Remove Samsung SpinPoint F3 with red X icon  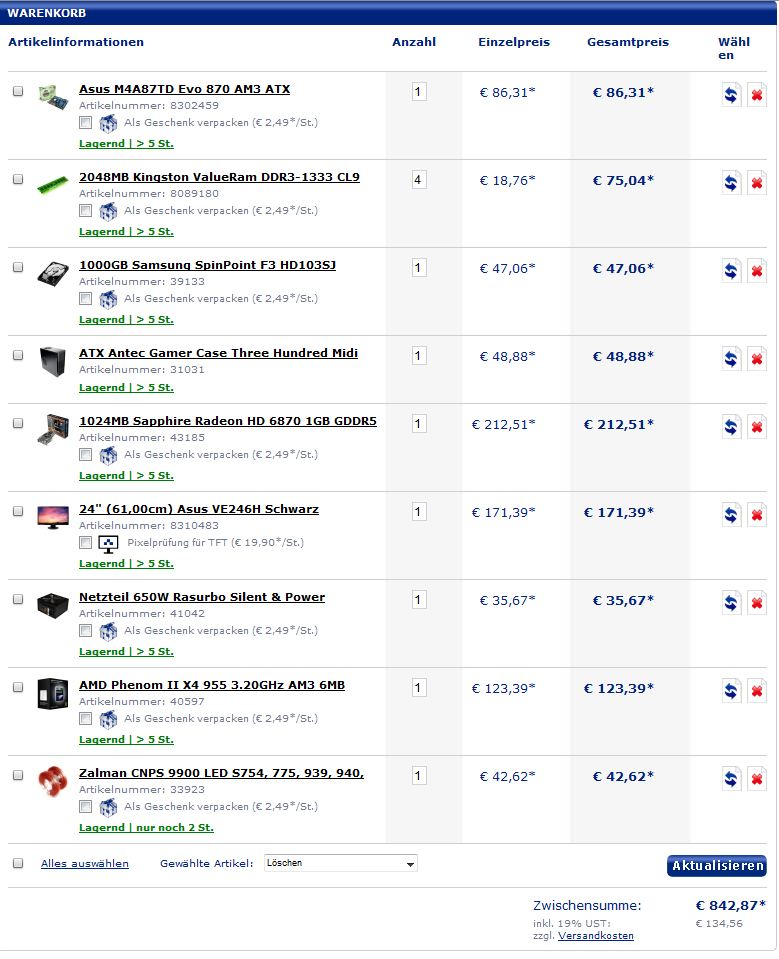[x=757, y=271]
